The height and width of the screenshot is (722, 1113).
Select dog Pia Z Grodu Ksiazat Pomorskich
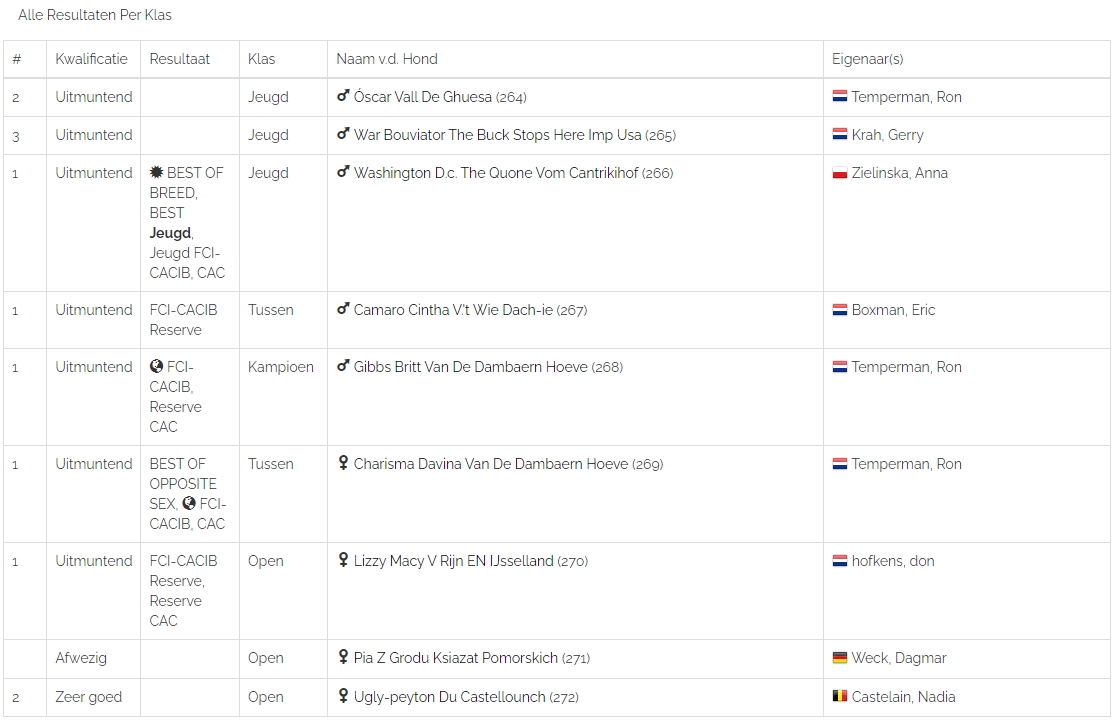[x=455, y=658]
